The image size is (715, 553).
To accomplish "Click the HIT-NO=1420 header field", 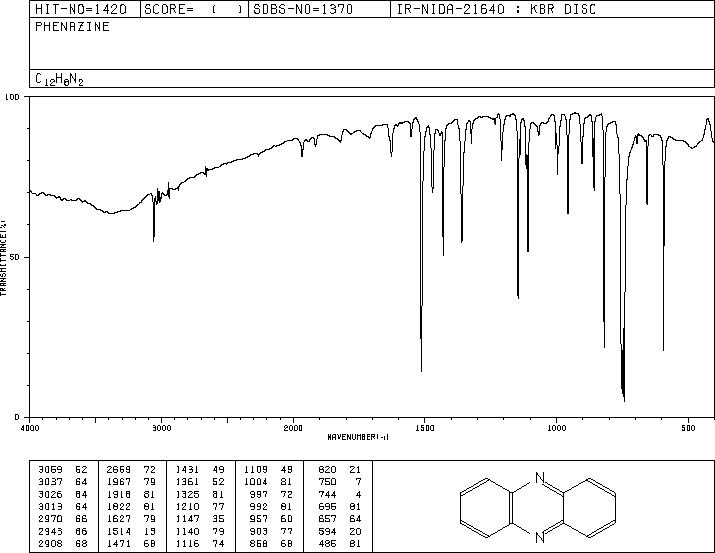I will 81,9.
